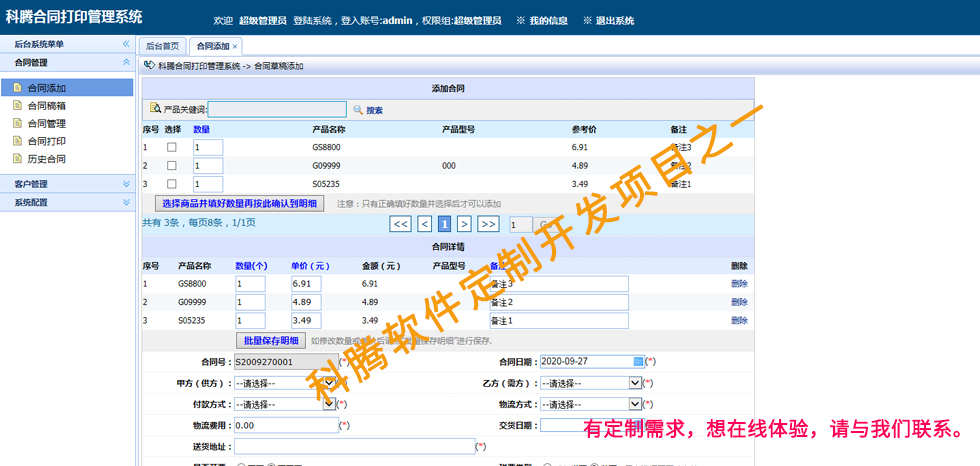The width and height of the screenshot is (980, 466).
Task: Open the 付款方式 dropdown
Action: (x=286, y=404)
